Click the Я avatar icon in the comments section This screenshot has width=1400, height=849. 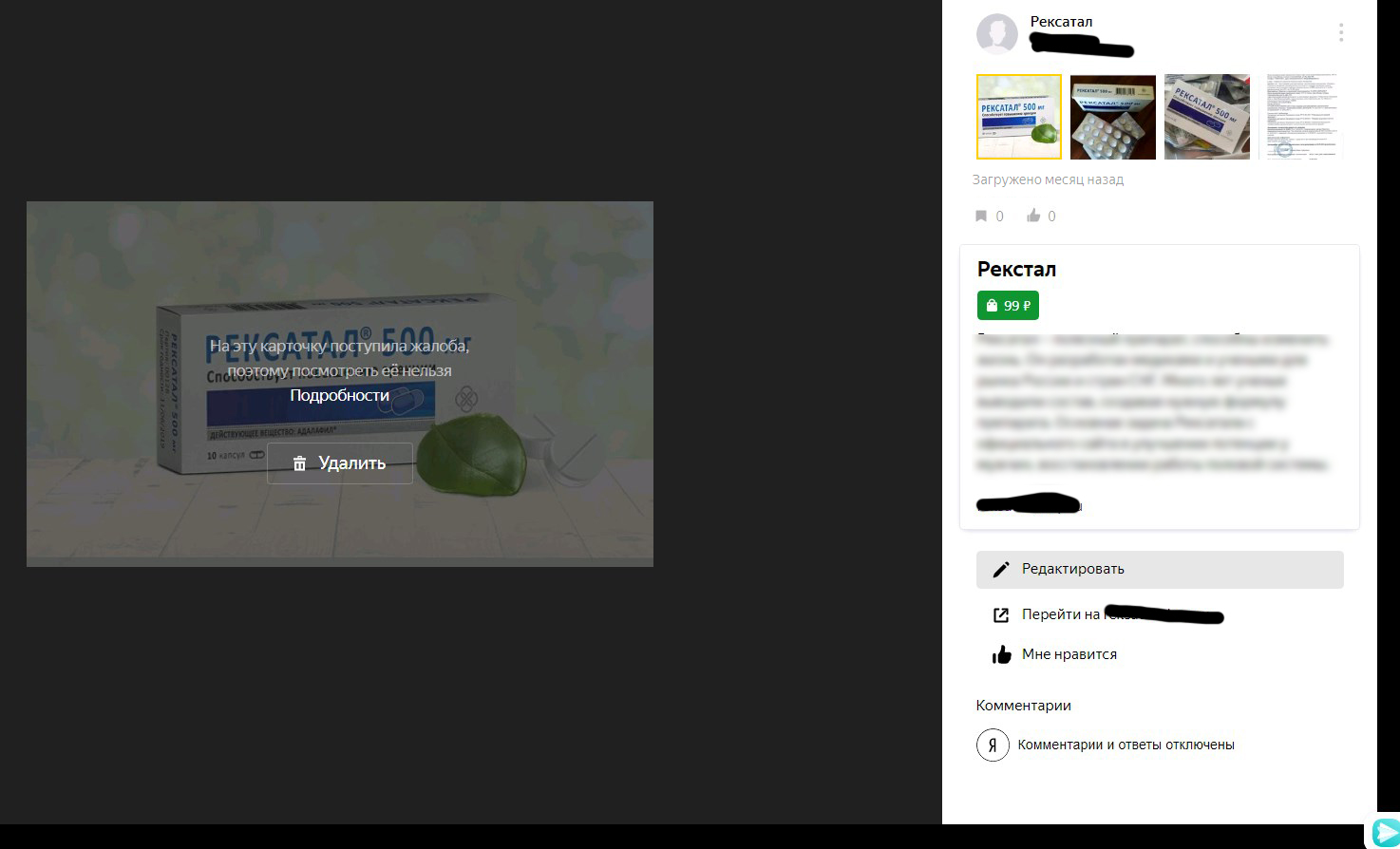pos(993,745)
